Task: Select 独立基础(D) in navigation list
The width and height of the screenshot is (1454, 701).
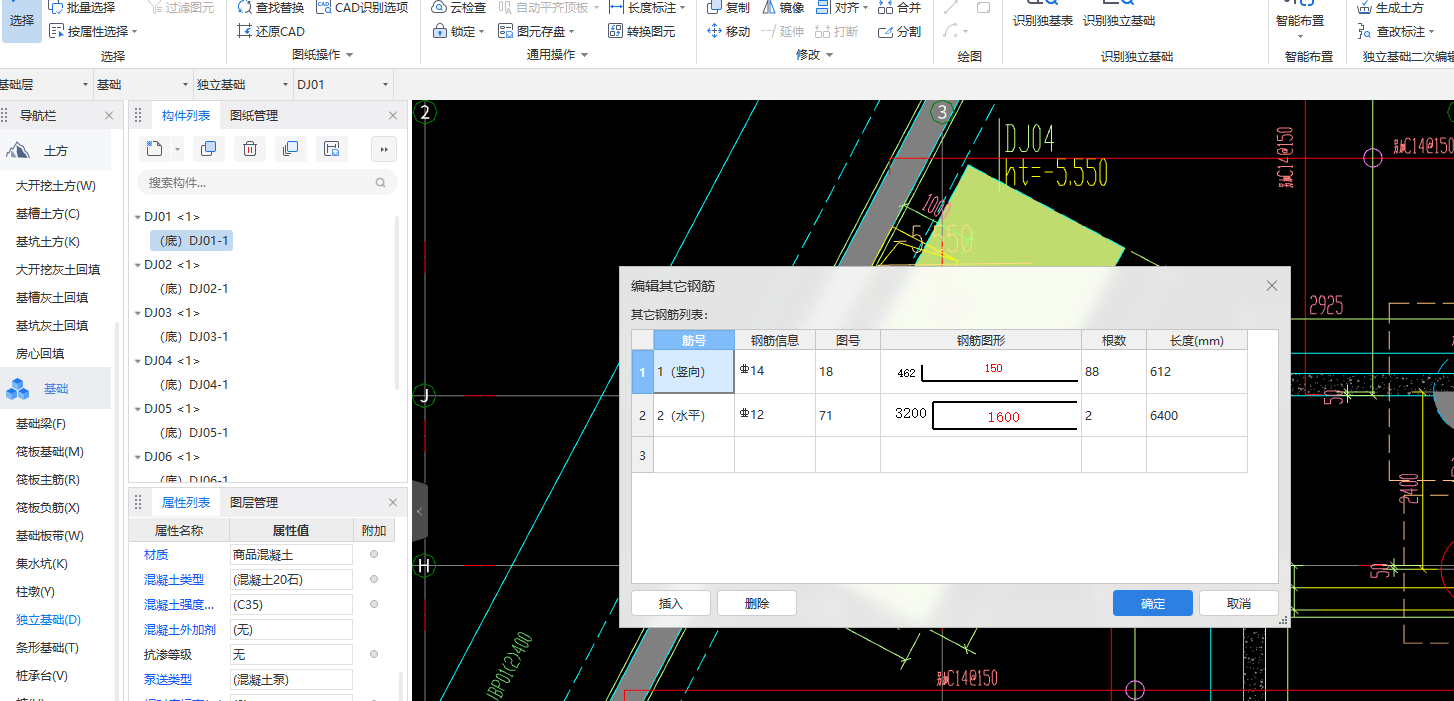Action: coord(48,620)
